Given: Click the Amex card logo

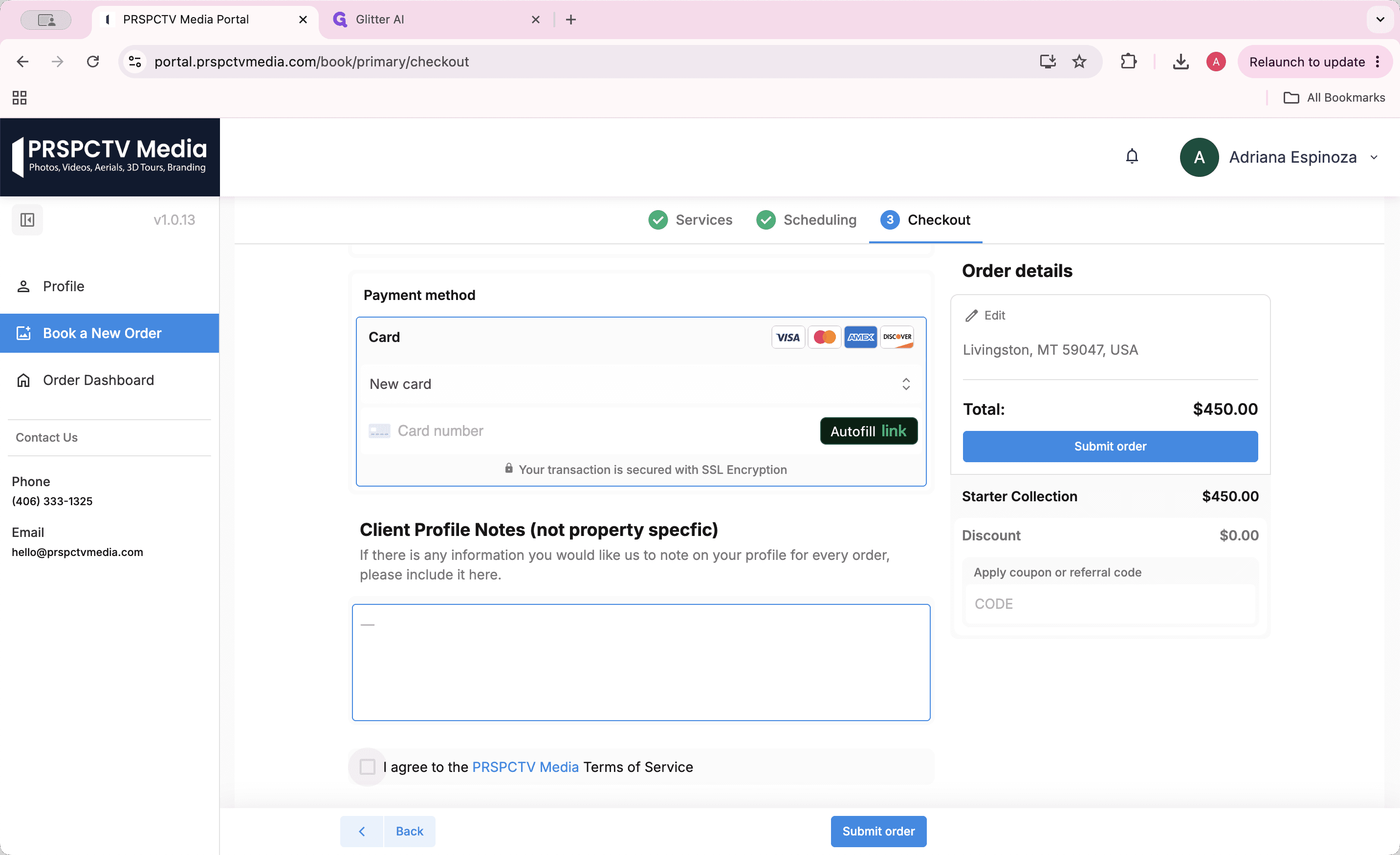Looking at the screenshot, I should [x=861, y=337].
